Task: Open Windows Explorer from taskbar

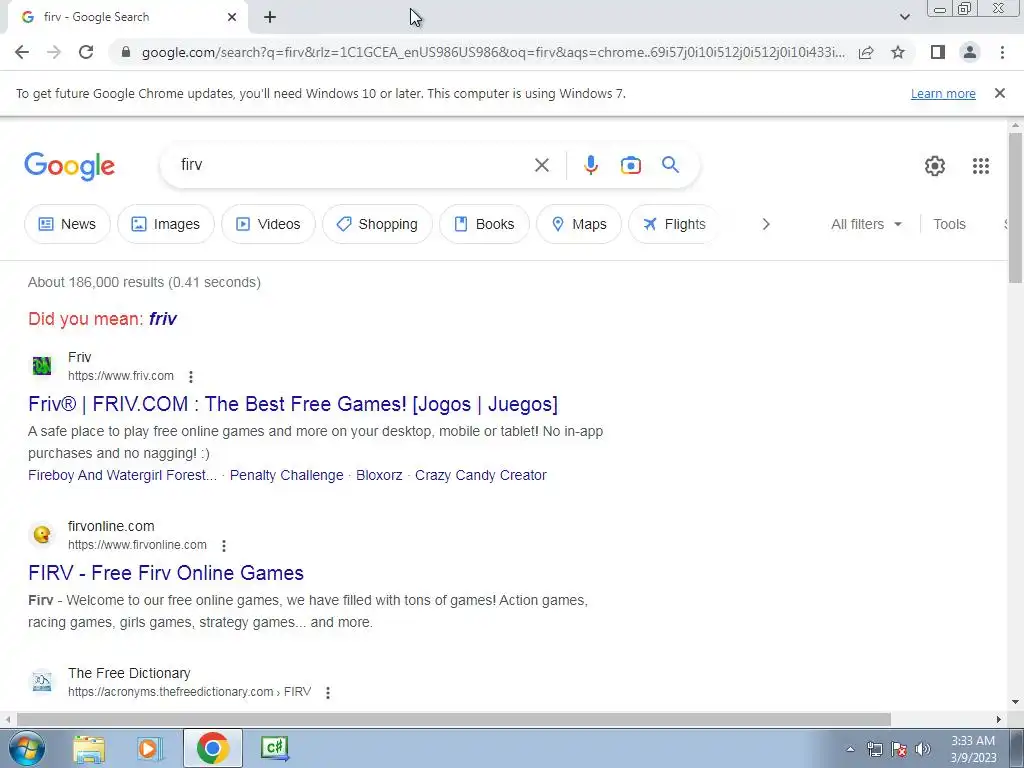Action: point(89,748)
